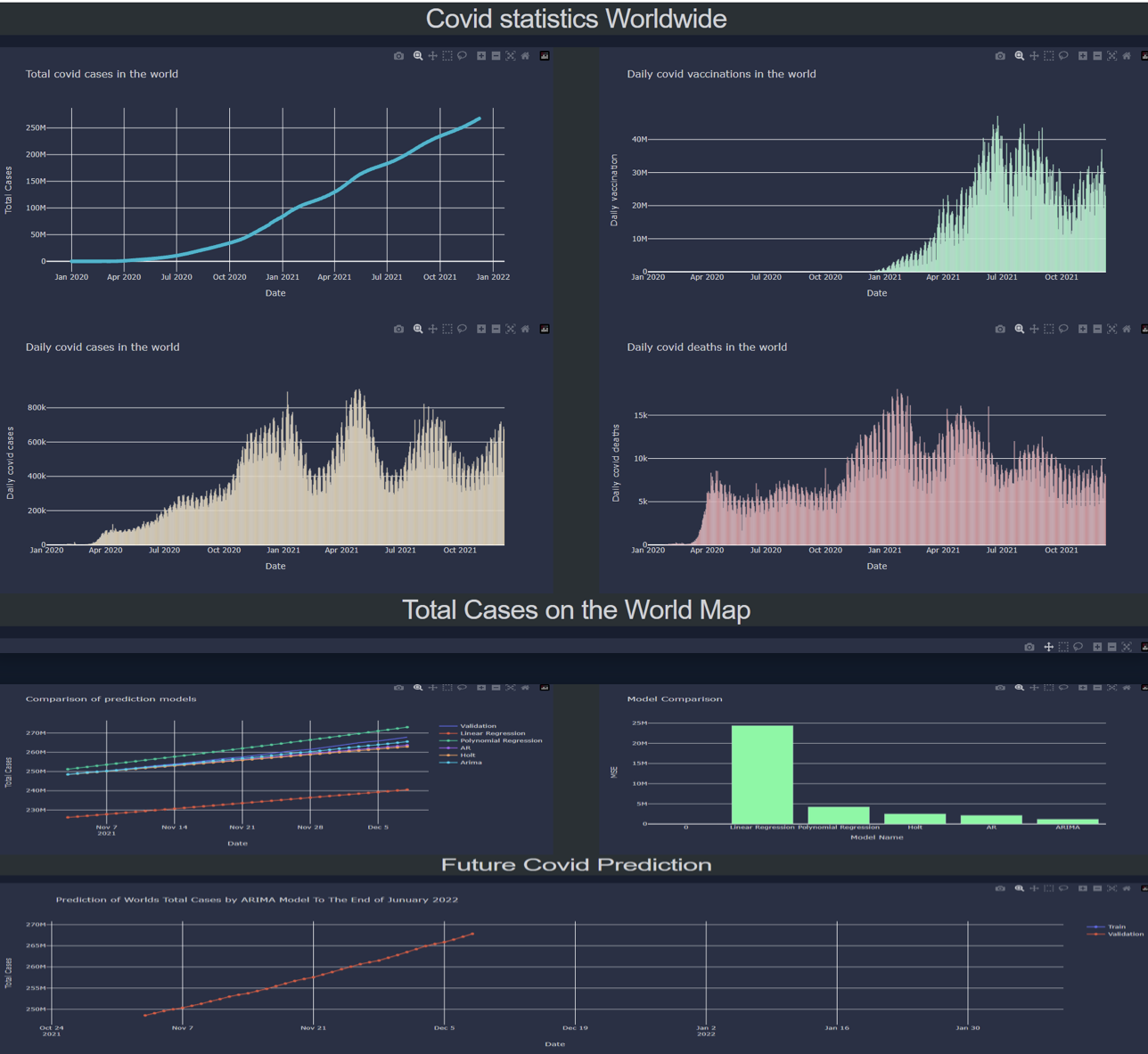Pan the world map using its modebar
Image resolution: width=1148 pixels, height=1054 pixels.
[1048, 647]
